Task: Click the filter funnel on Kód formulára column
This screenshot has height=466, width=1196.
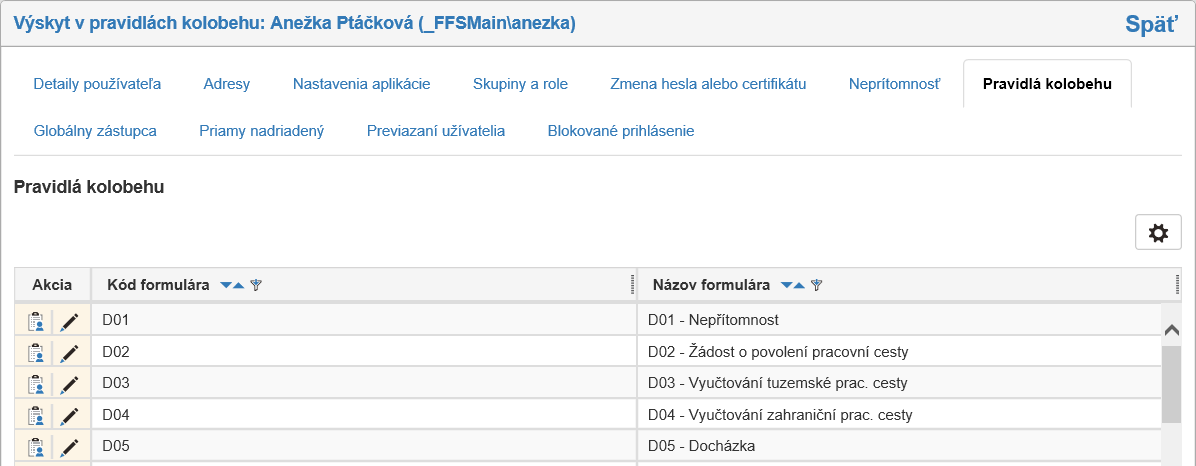Action: pos(256,286)
